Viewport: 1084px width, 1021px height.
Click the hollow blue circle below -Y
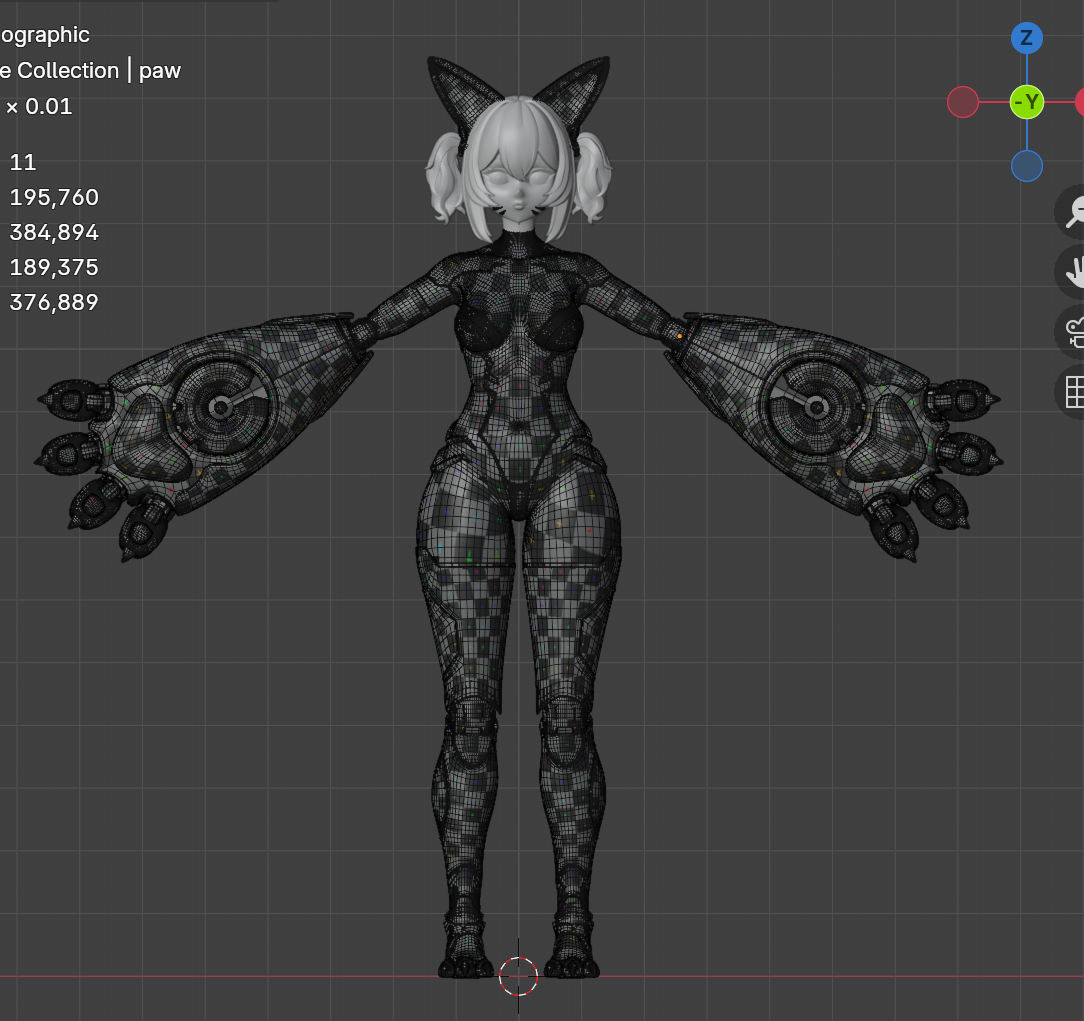1026,166
